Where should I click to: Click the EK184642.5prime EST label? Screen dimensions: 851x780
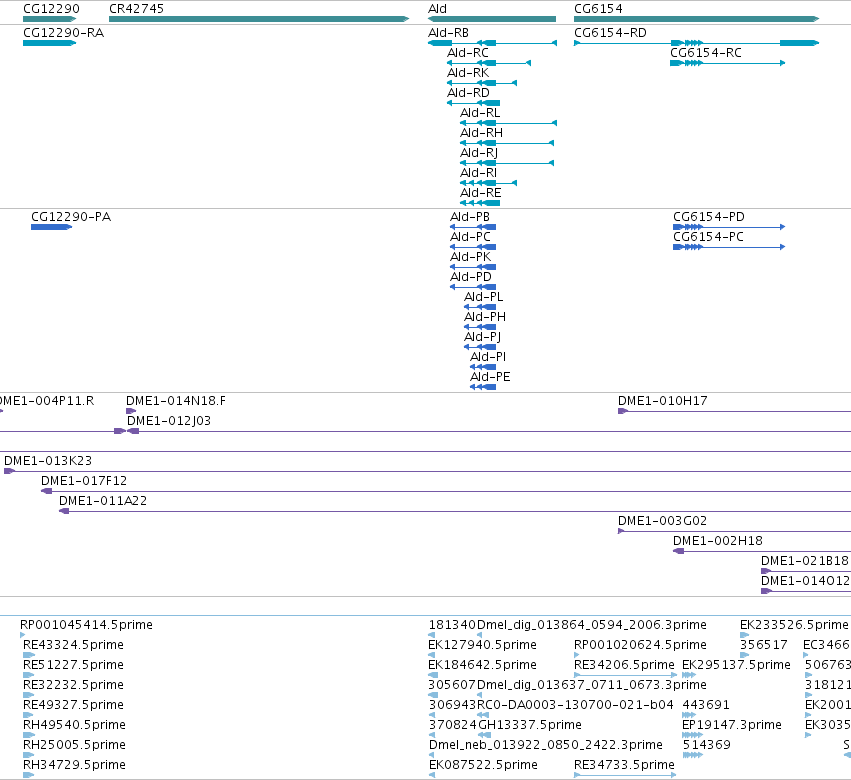482,665
